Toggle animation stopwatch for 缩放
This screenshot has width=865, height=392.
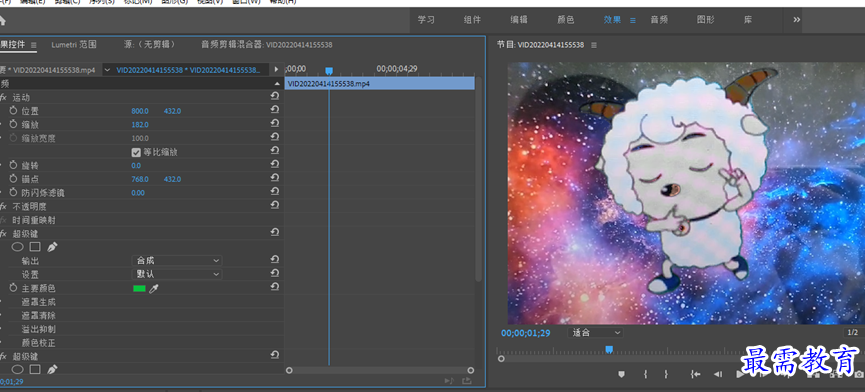[x=14, y=125]
